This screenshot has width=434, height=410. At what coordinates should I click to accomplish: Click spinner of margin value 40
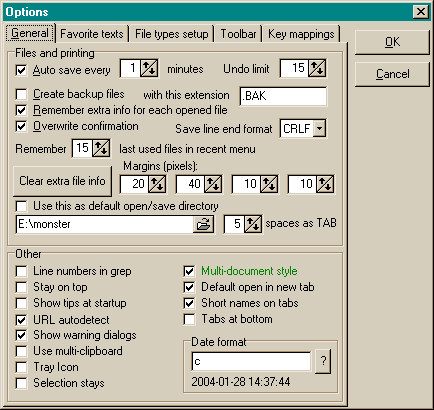coord(213,184)
